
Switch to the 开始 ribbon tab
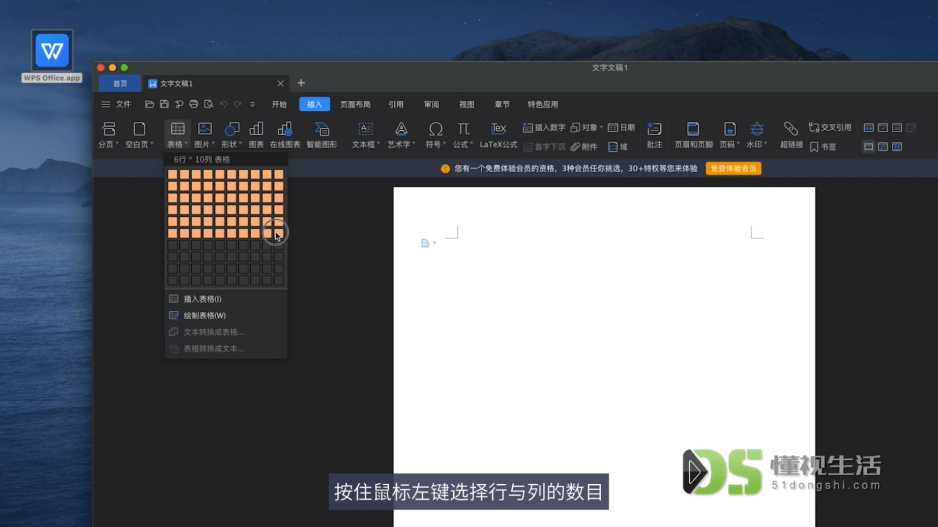(x=279, y=104)
